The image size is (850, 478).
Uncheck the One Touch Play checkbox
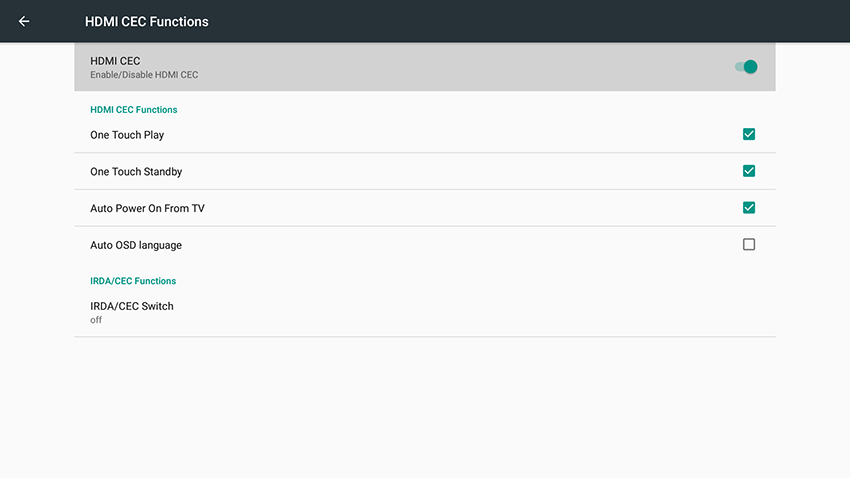pos(749,134)
